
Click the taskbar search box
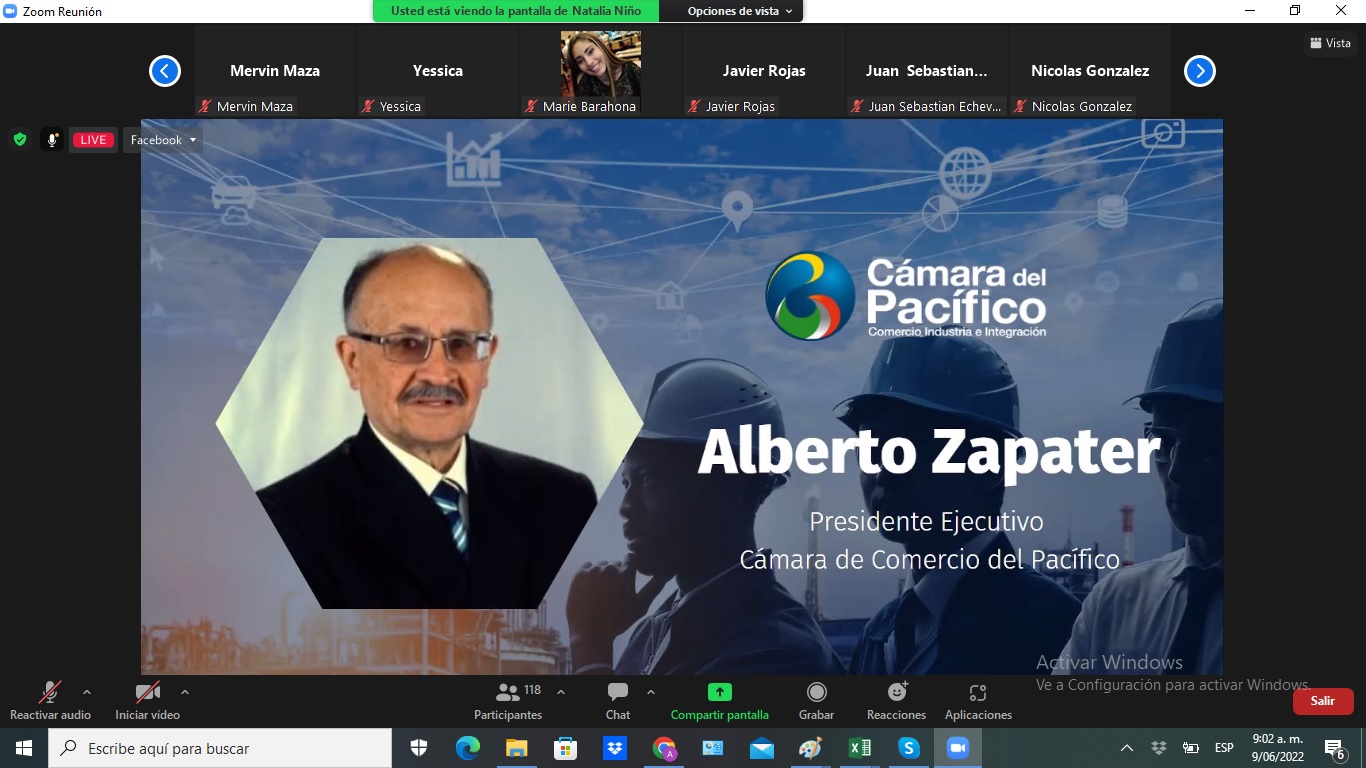[x=220, y=748]
